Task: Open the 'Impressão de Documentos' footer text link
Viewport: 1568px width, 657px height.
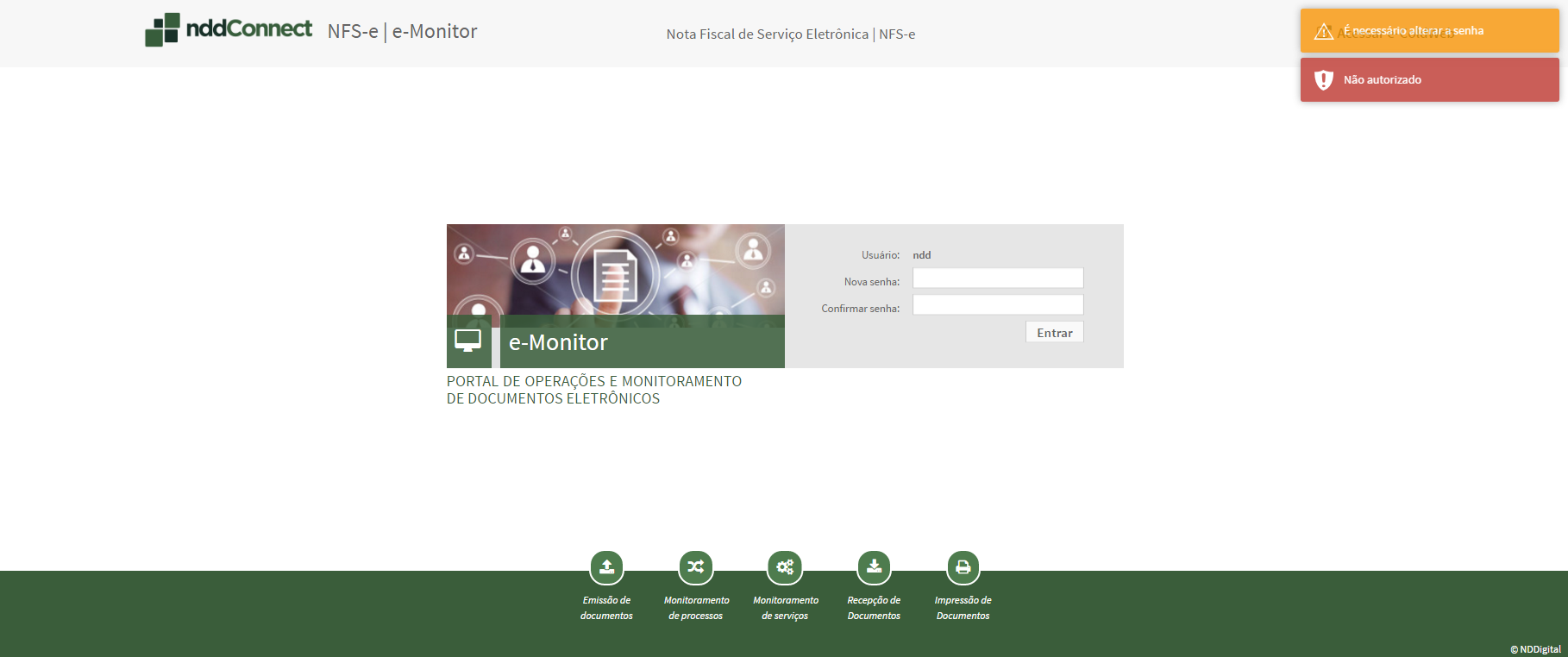Action: pyautogui.click(x=963, y=608)
